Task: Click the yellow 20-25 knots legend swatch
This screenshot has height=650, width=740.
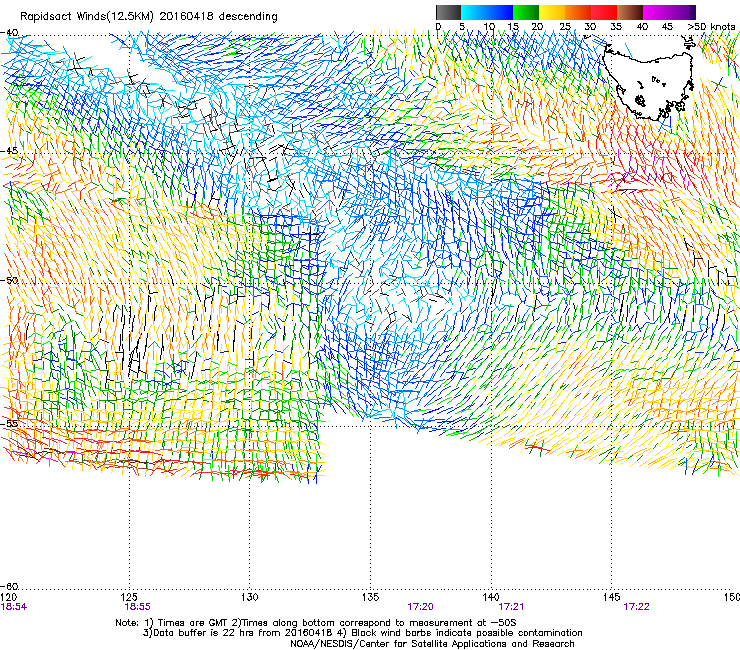Action: pos(552,12)
